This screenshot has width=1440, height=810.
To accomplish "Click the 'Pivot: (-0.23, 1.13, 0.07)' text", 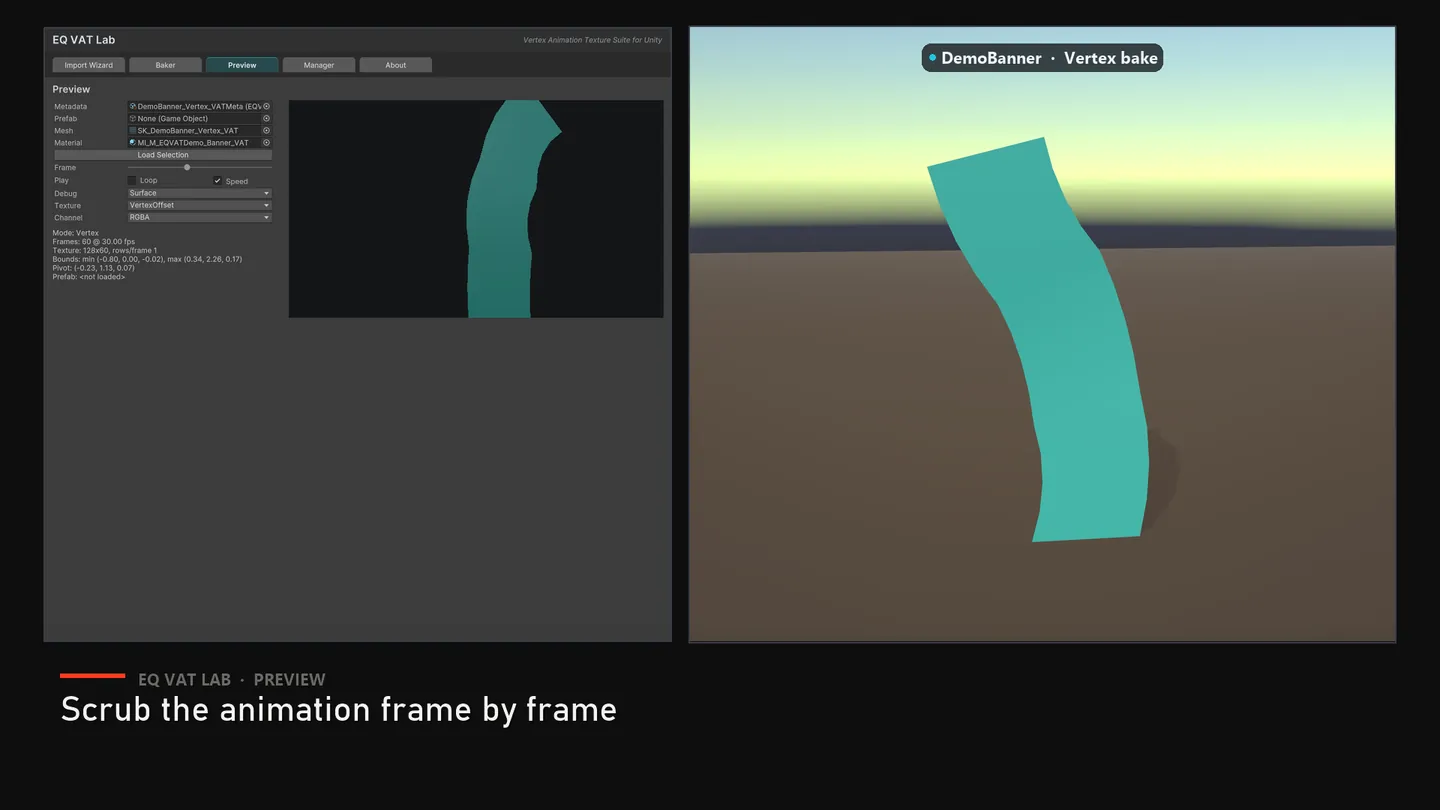I will tap(94, 268).
